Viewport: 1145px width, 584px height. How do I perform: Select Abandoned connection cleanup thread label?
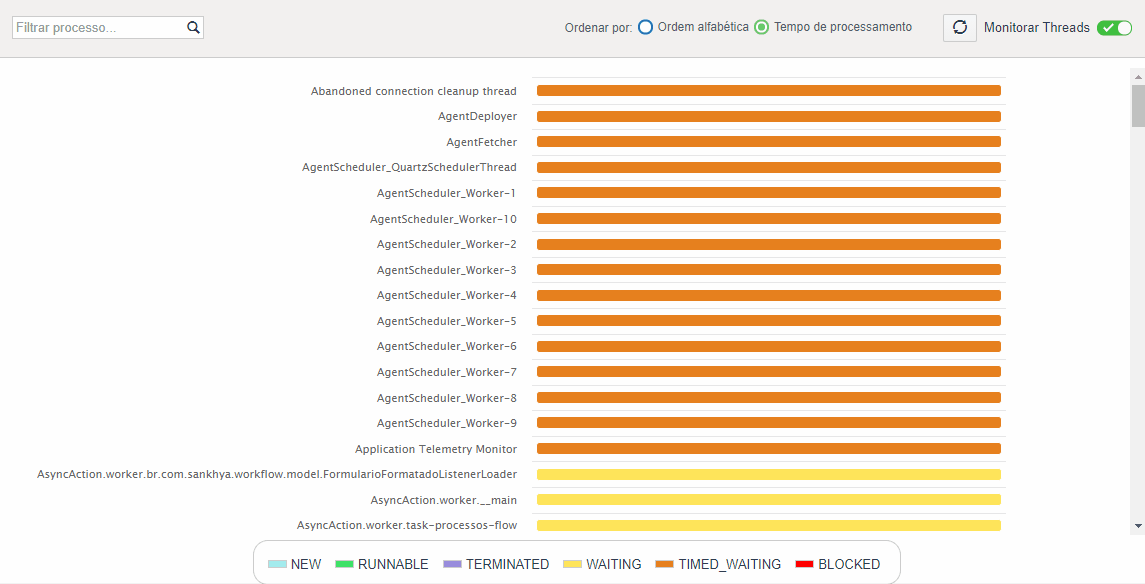[x=413, y=91]
